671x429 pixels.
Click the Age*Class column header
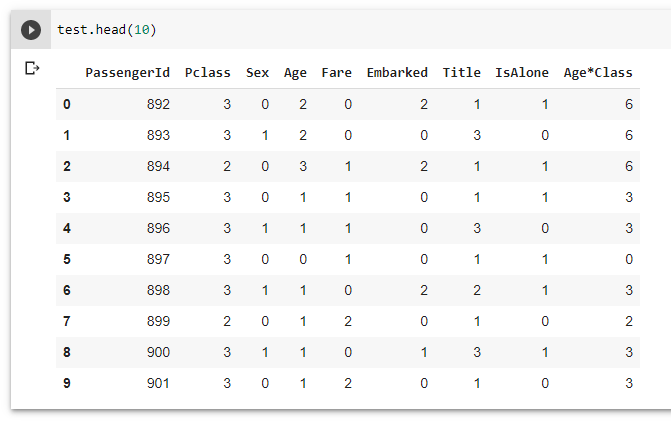[598, 73]
